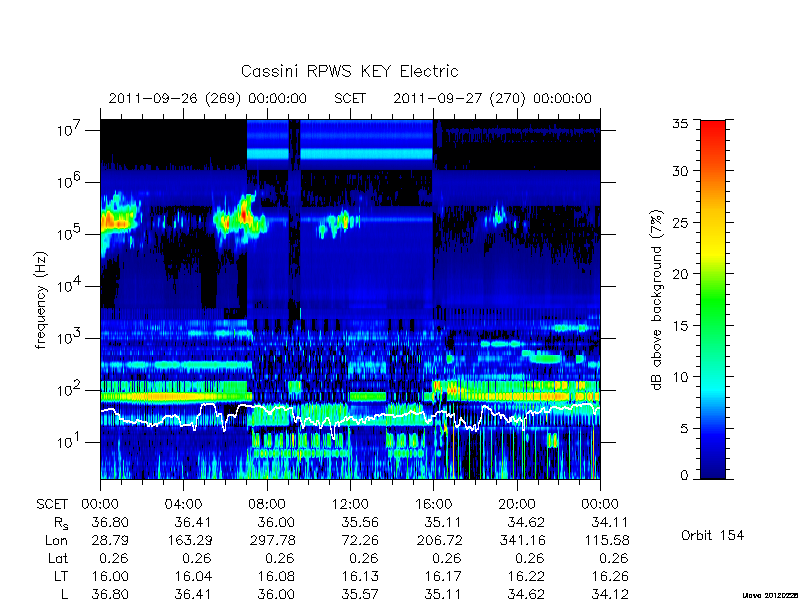Click the Lon value '341.16'
Viewport: 800px width, 600px height.
[523, 540]
